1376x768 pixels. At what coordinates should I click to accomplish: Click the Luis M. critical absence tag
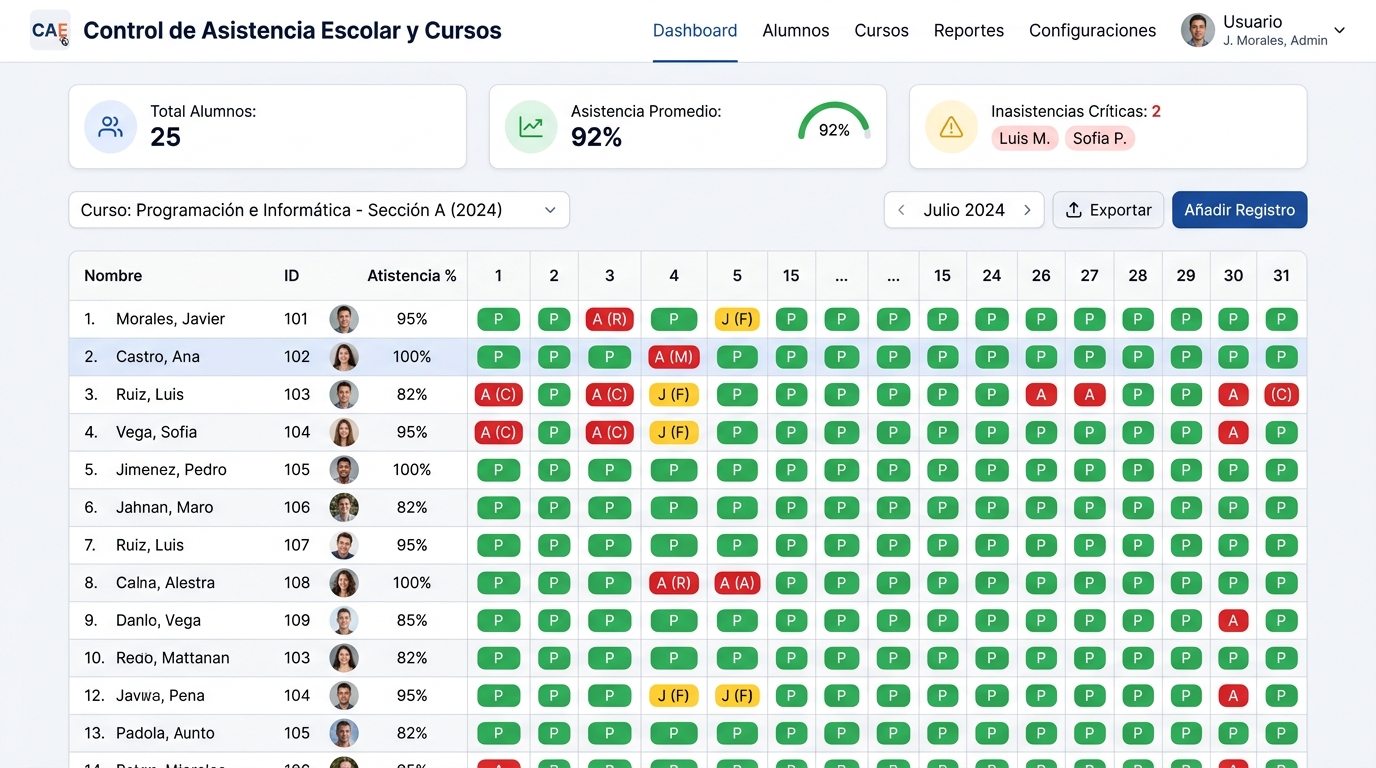[x=1025, y=138]
